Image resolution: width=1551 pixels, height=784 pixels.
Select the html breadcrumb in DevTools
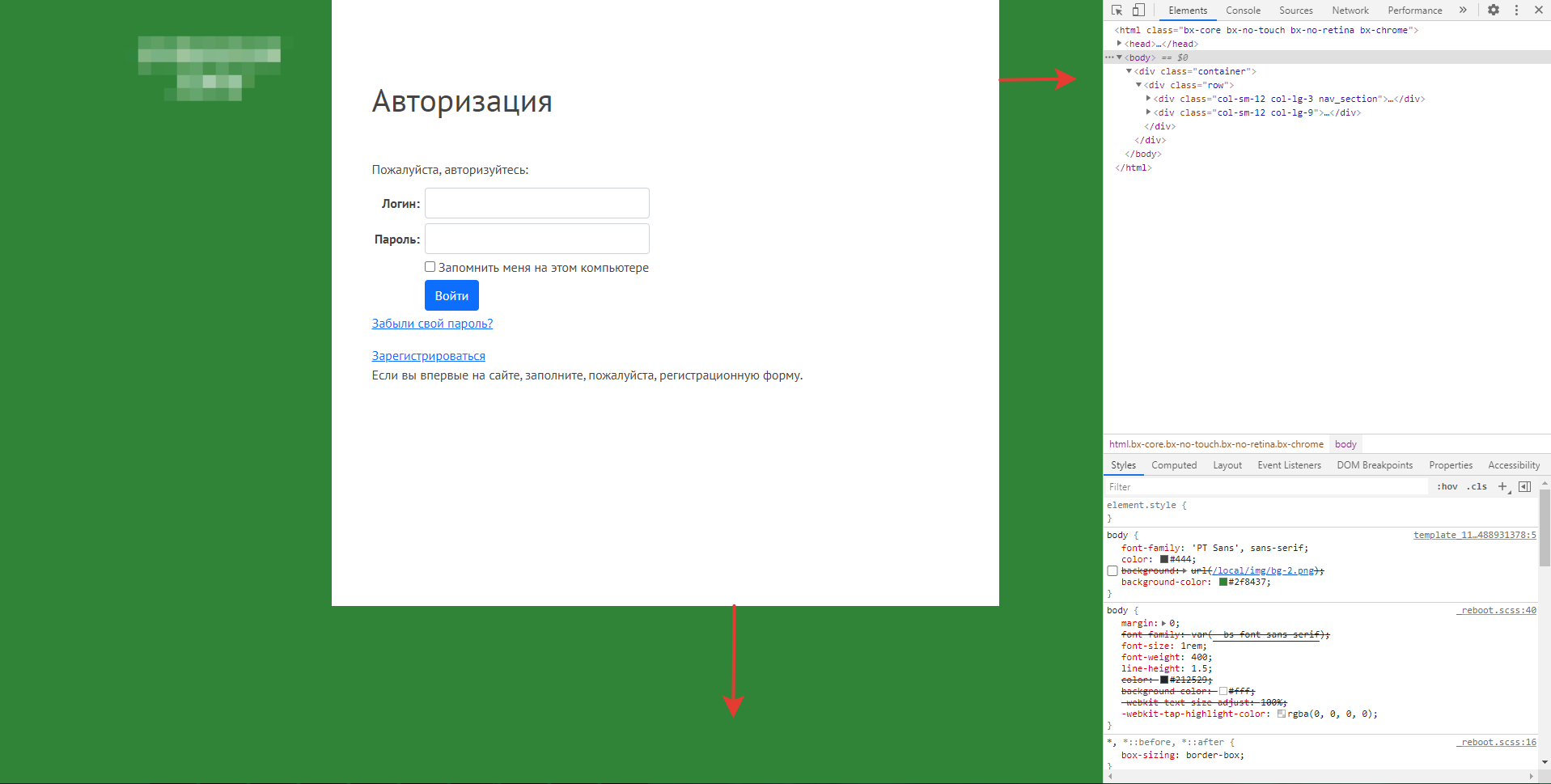1216,444
